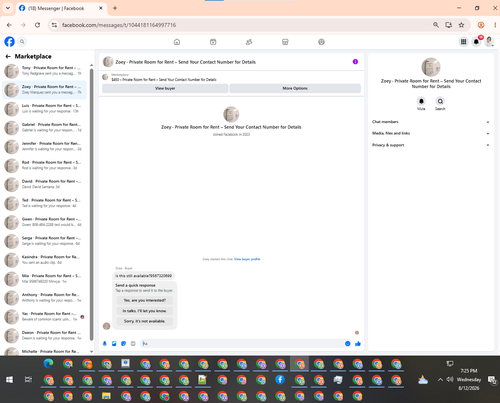Open the Kasindra conversation
Viewport: 500px width, 403px height.
coord(45,260)
